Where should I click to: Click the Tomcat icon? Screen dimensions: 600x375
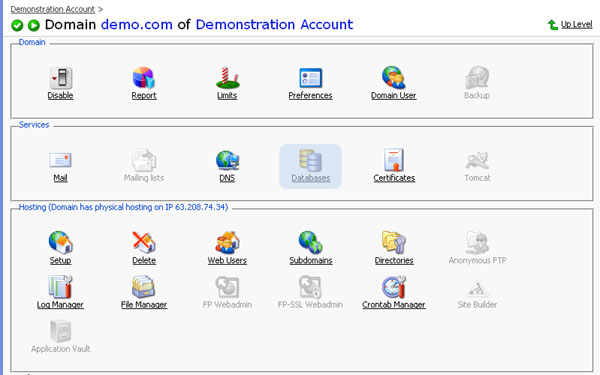click(x=477, y=160)
